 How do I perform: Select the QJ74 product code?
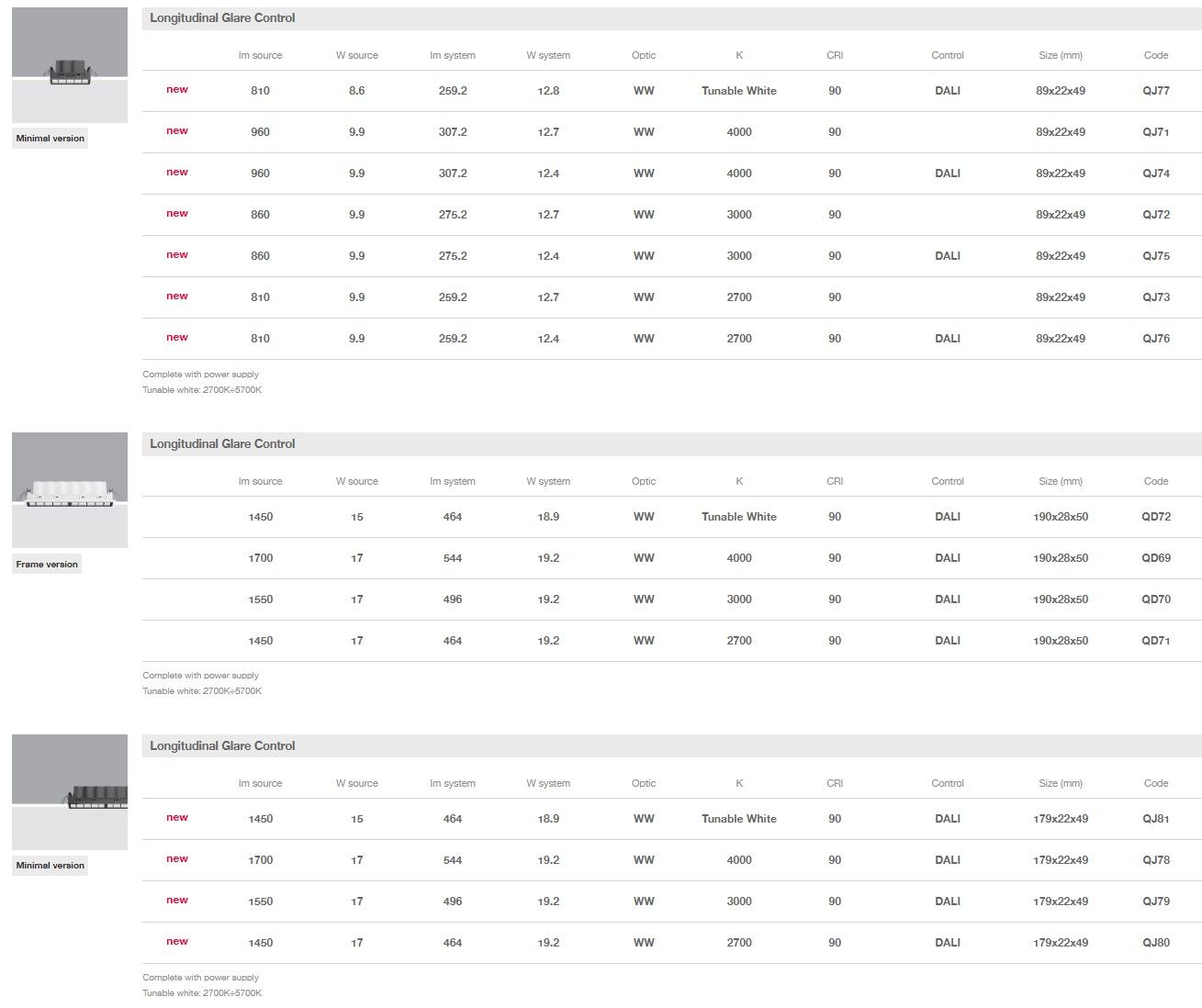(x=1155, y=174)
